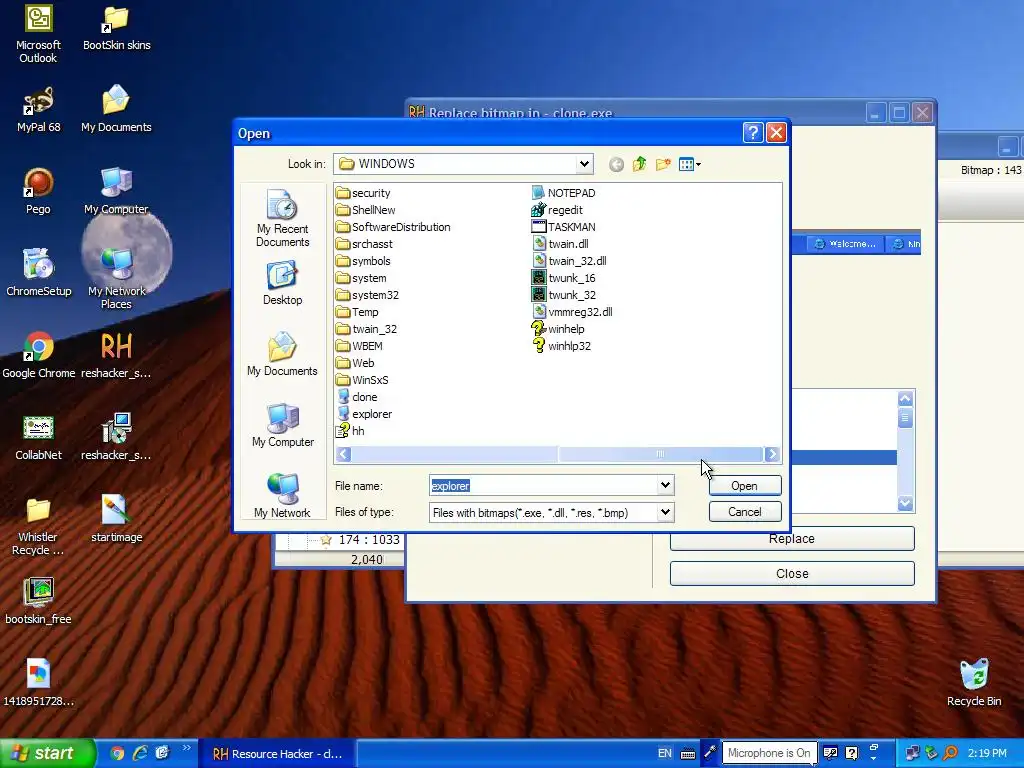Open the View Menu dropdown icon
The image size is (1024, 768).
point(690,164)
